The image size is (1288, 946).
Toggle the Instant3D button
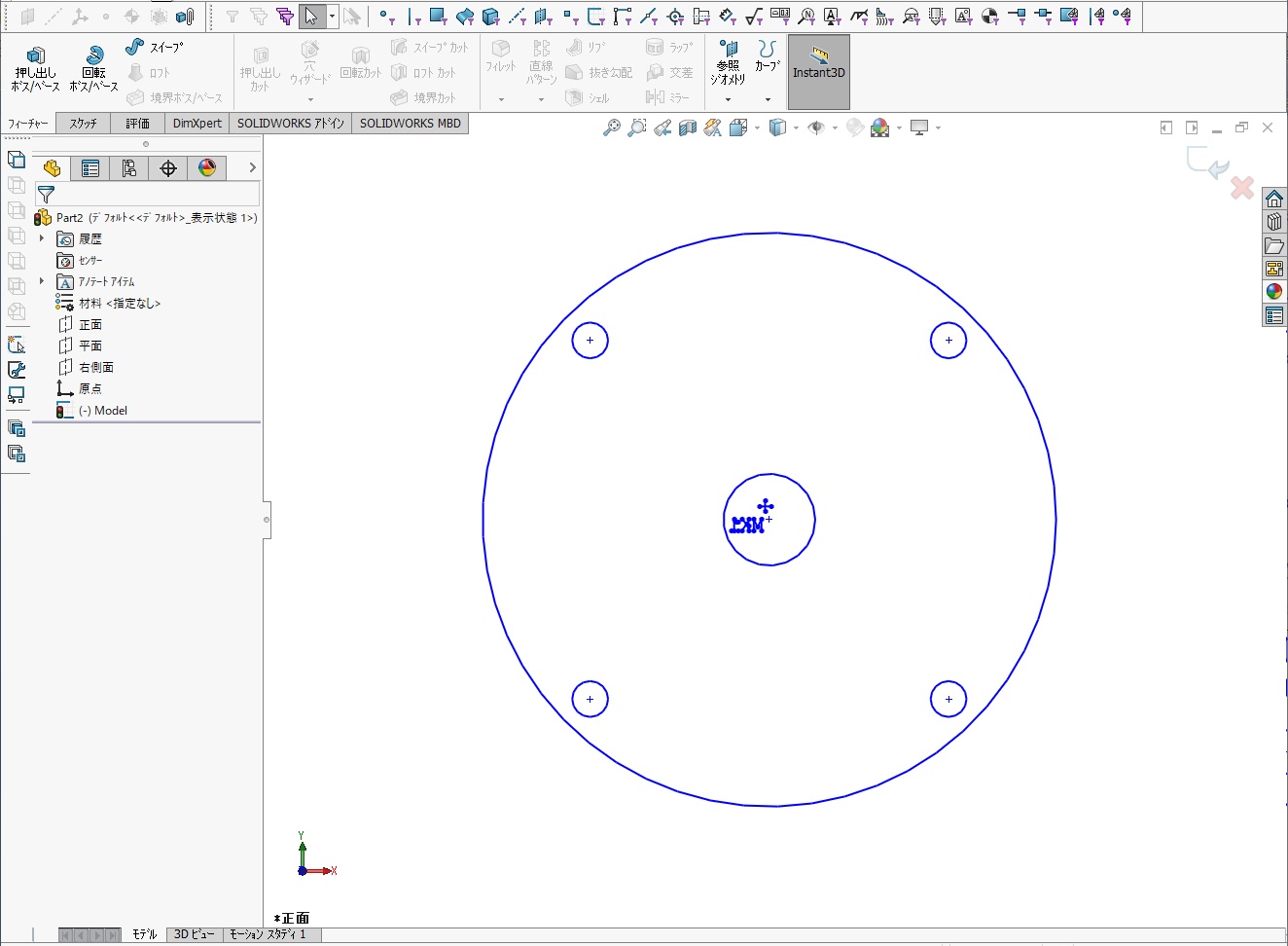tap(818, 72)
